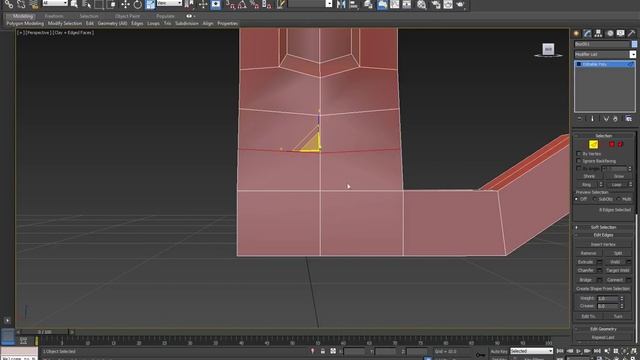Viewport: 640px width, 360px height.
Task: Switch to the Freeform ribbon tab
Action: pos(54,16)
